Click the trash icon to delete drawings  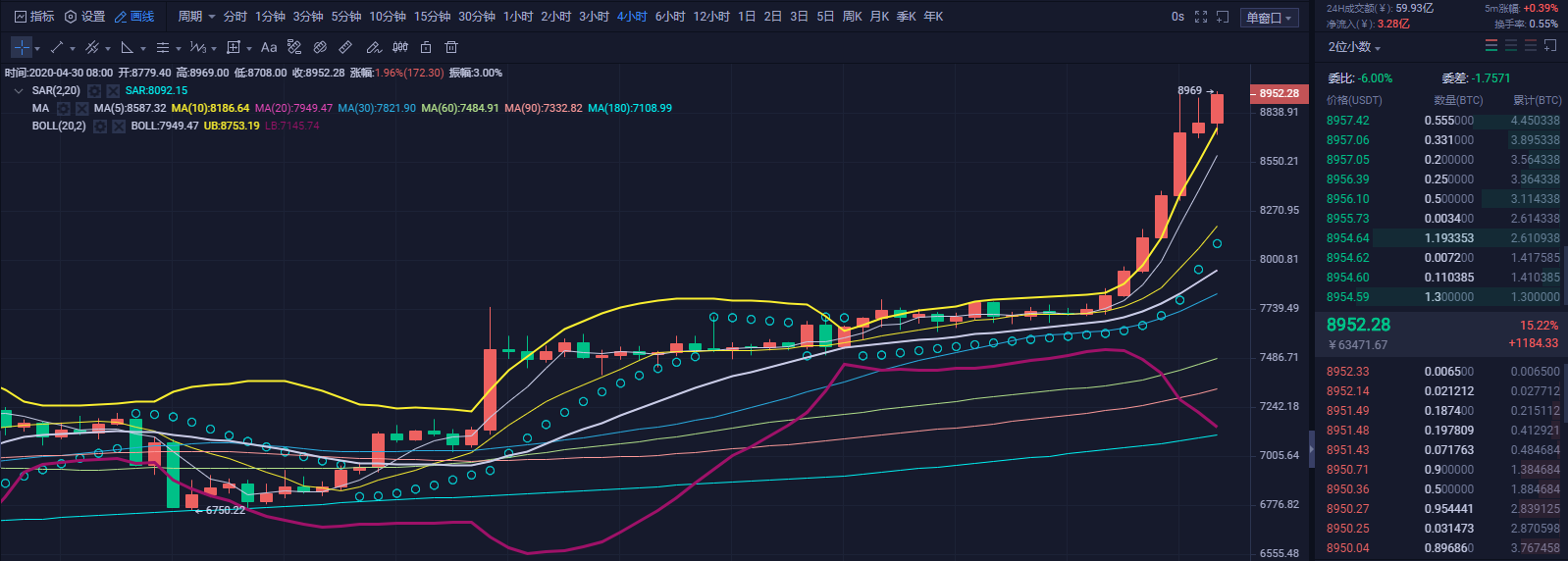pyautogui.click(x=451, y=47)
